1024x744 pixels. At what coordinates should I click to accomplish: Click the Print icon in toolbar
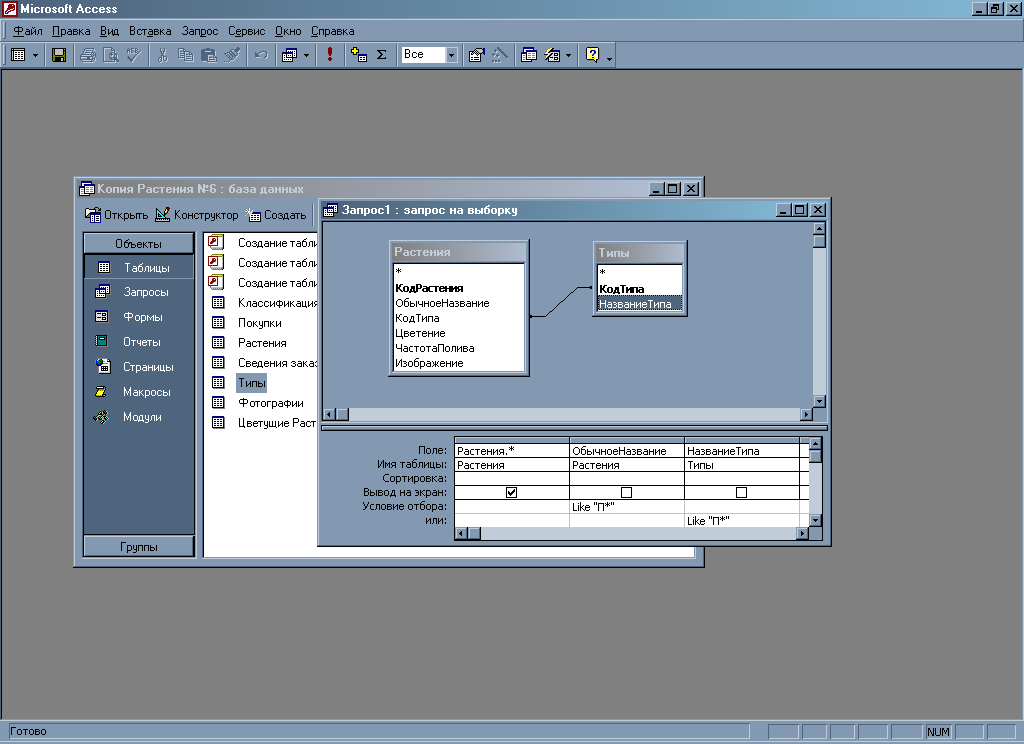click(88, 55)
